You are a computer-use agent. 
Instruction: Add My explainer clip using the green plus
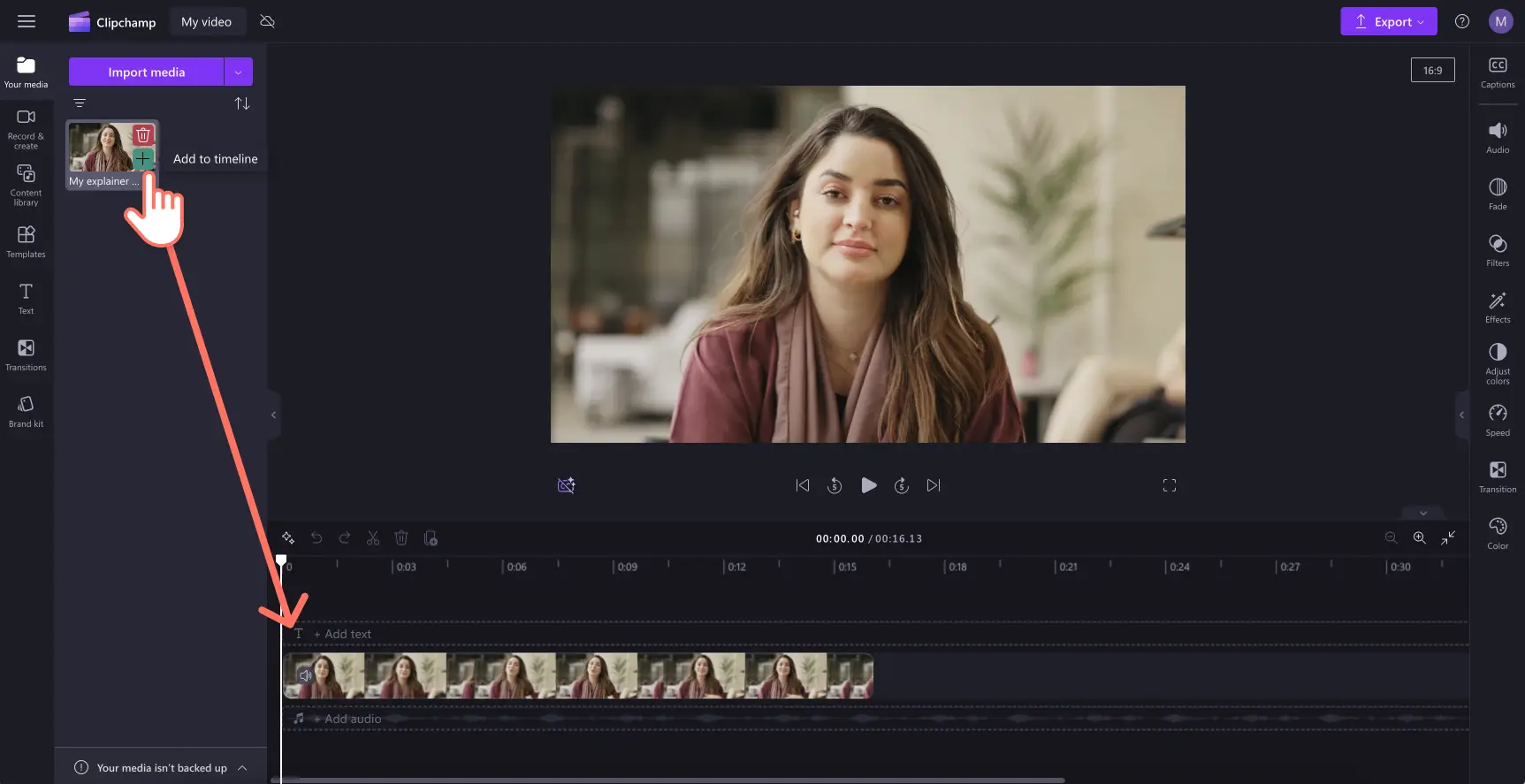point(143,159)
